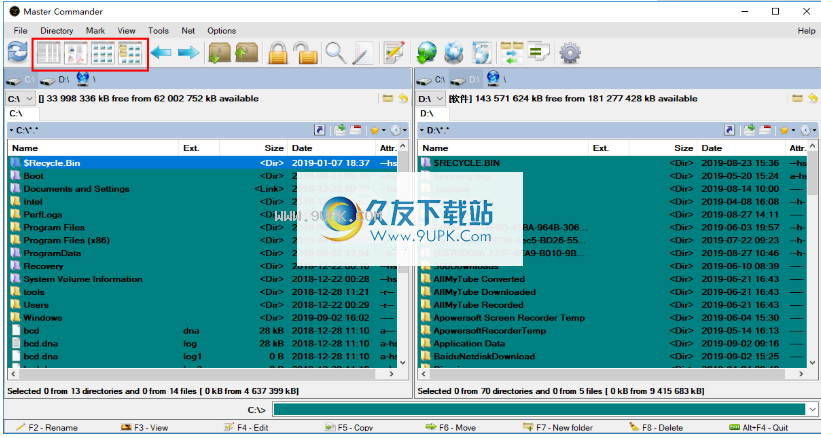Click the network globe drive in left panel
821x438 pixels.
pos(85,79)
